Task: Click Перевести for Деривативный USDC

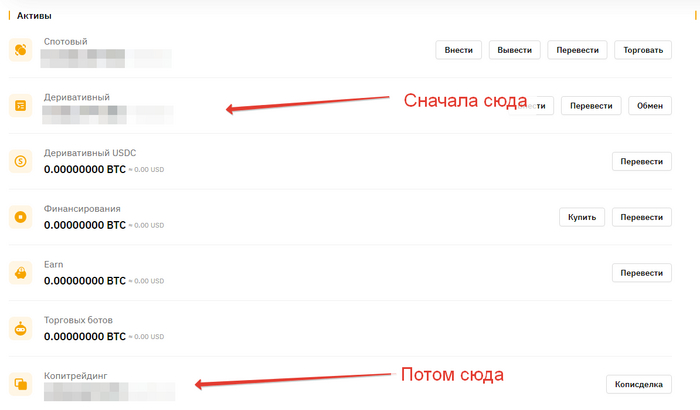Action: (x=642, y=161)
